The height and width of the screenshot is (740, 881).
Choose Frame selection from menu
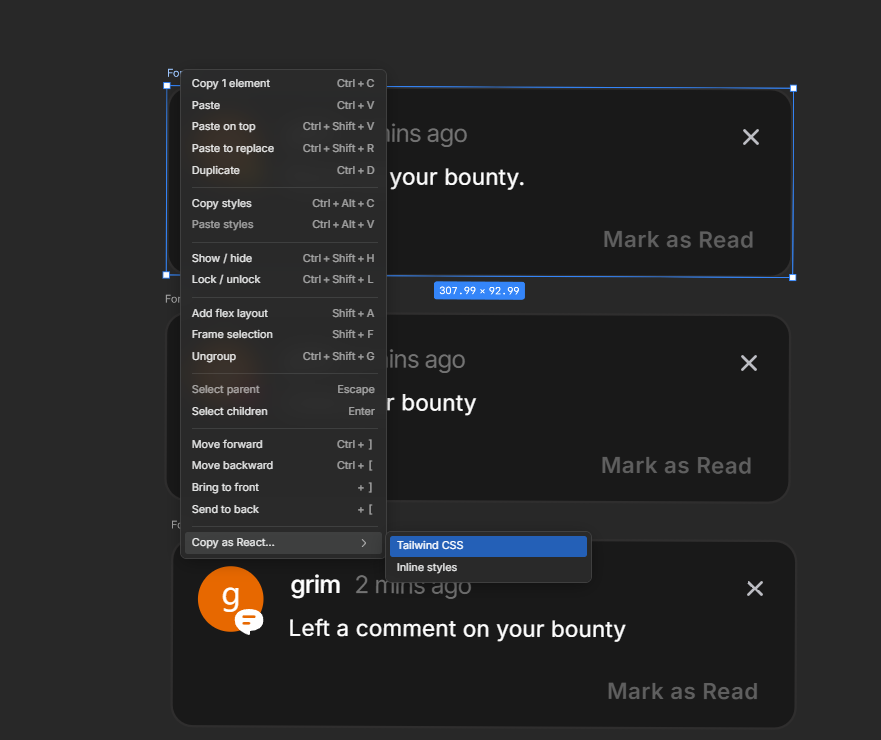pos(283,334)
